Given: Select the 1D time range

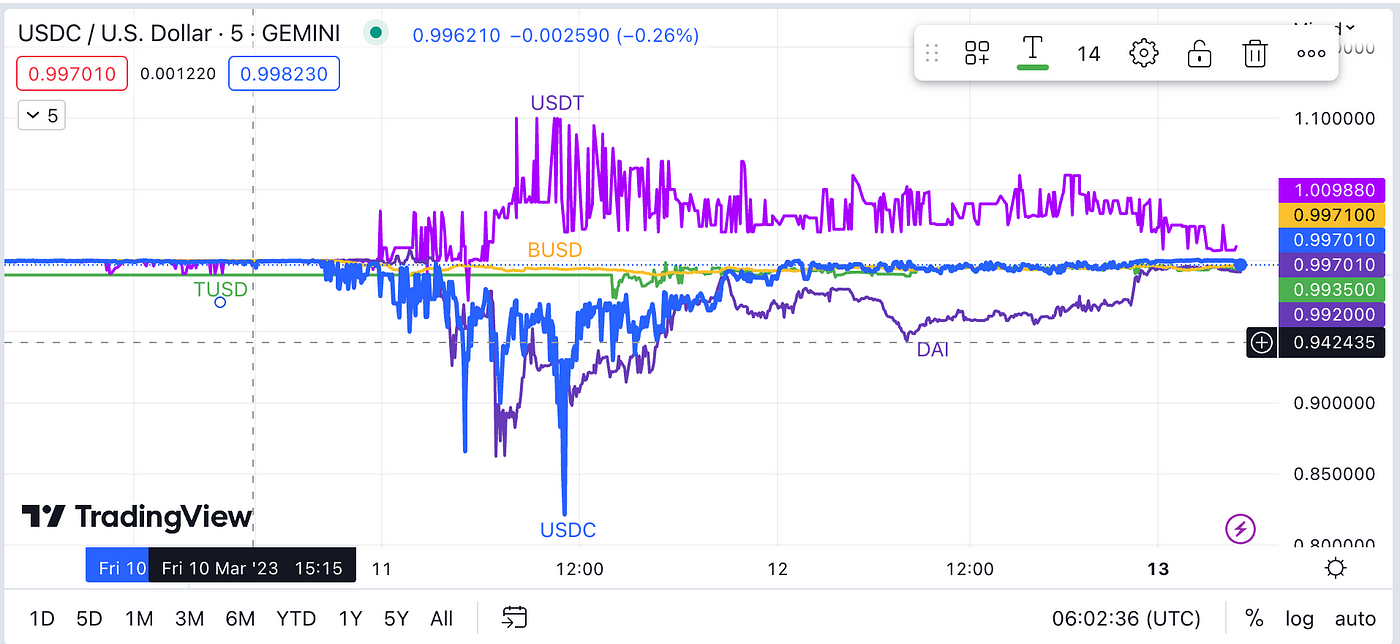Looking at the screenshot, I should click(42, 618).
